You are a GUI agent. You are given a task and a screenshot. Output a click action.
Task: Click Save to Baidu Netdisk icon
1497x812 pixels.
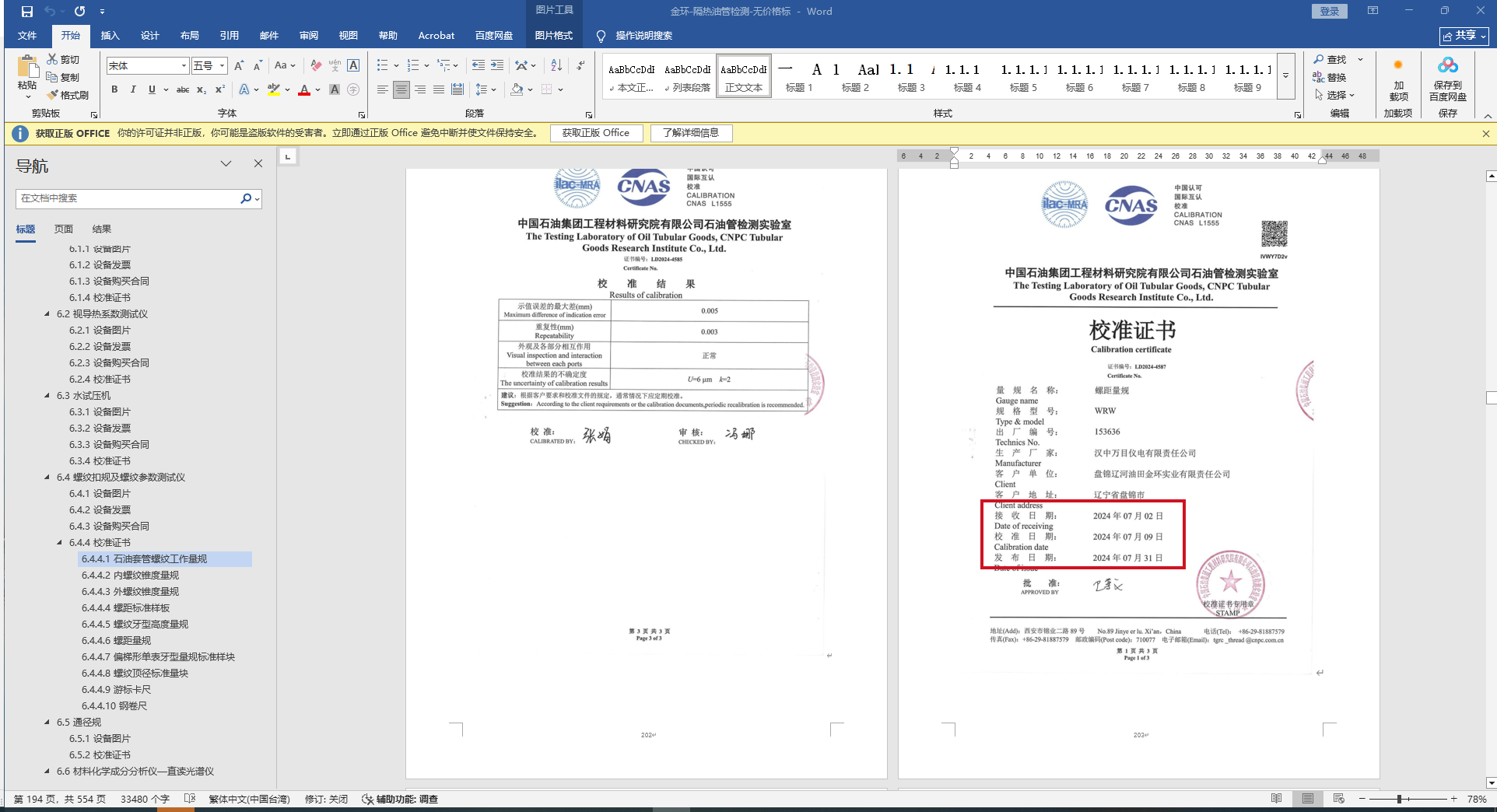coord(1447,78)
